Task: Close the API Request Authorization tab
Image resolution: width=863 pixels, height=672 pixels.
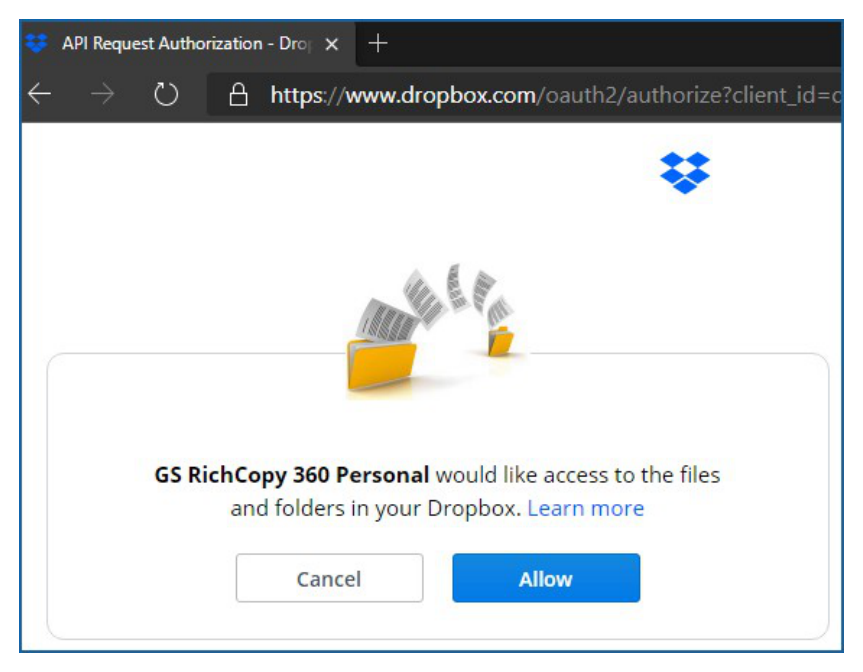Action: (331, 44)
